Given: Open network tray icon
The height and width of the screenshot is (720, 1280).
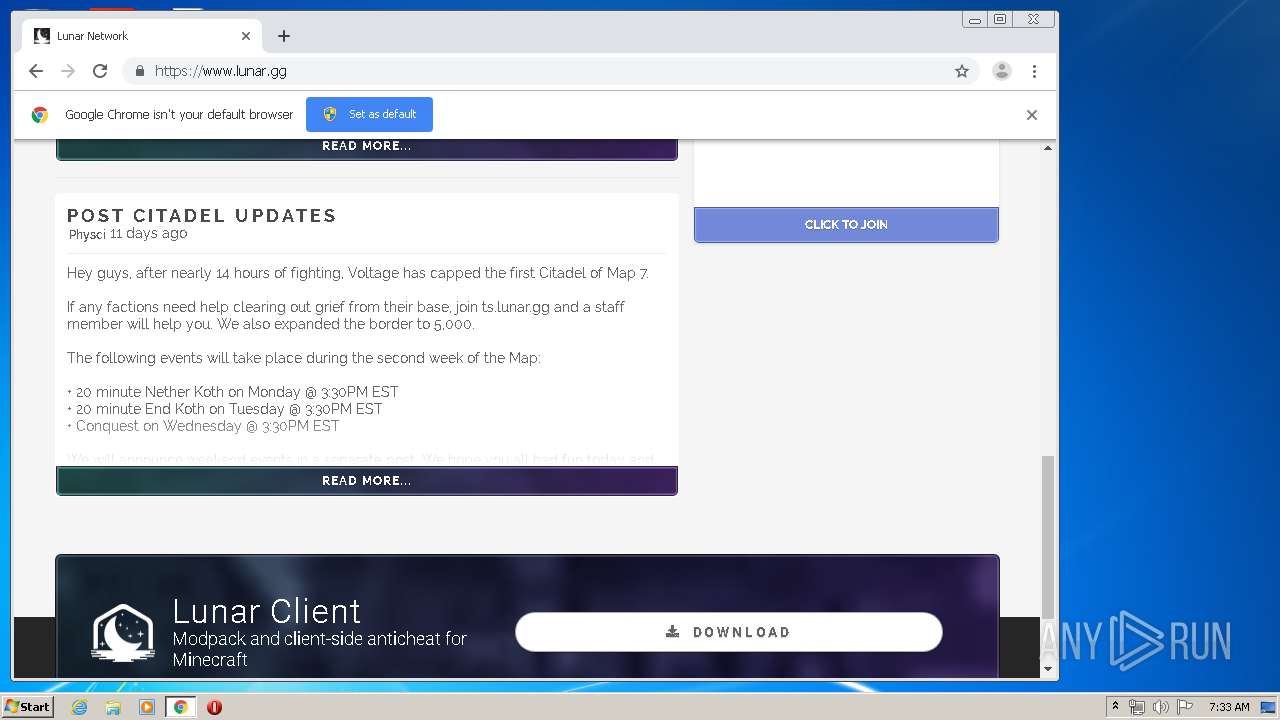Looking at the screenshot, I should coord(1137,707).
